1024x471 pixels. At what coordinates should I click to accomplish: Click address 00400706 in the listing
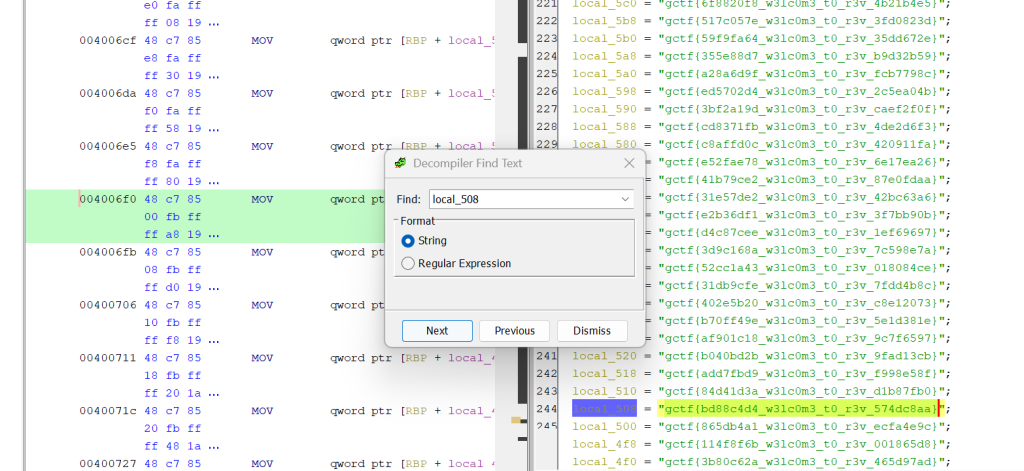point(108,305)
